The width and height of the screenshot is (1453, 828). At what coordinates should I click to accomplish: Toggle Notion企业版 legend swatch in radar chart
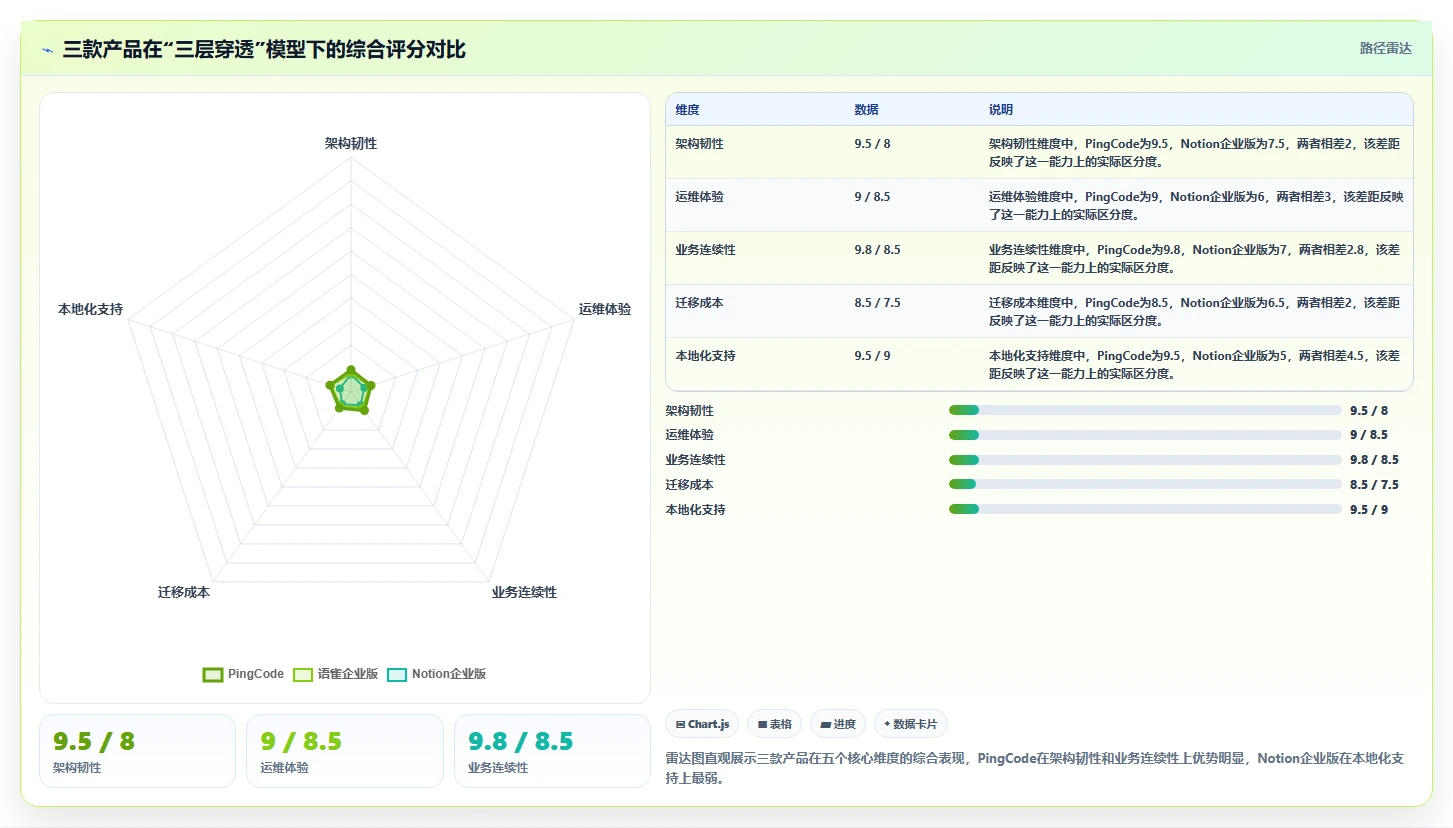pos(397,675)
